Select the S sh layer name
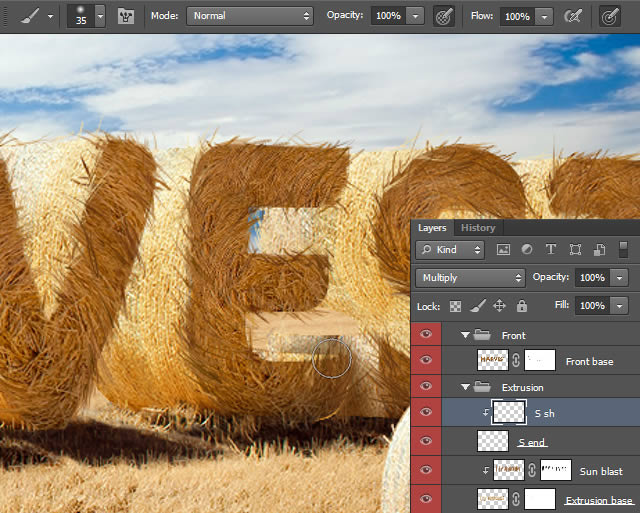640x513 pixels. tap(544, 413)
